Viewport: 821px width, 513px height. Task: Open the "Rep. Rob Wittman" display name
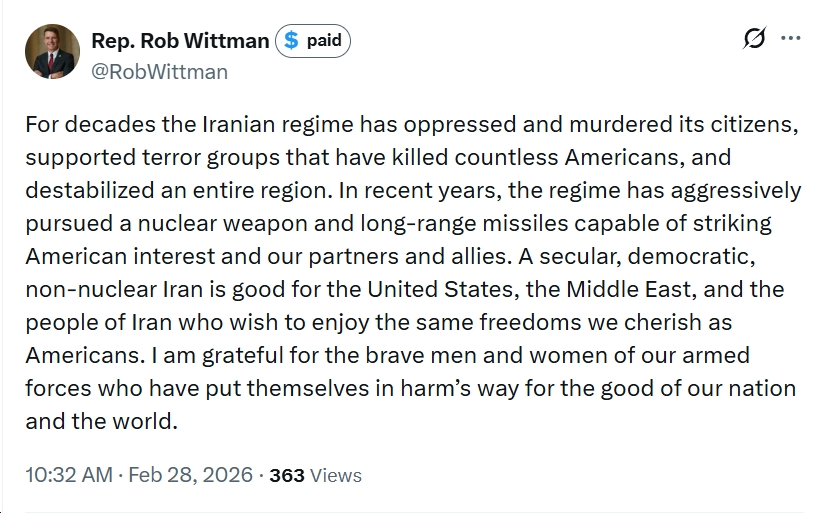pos(180,41)
